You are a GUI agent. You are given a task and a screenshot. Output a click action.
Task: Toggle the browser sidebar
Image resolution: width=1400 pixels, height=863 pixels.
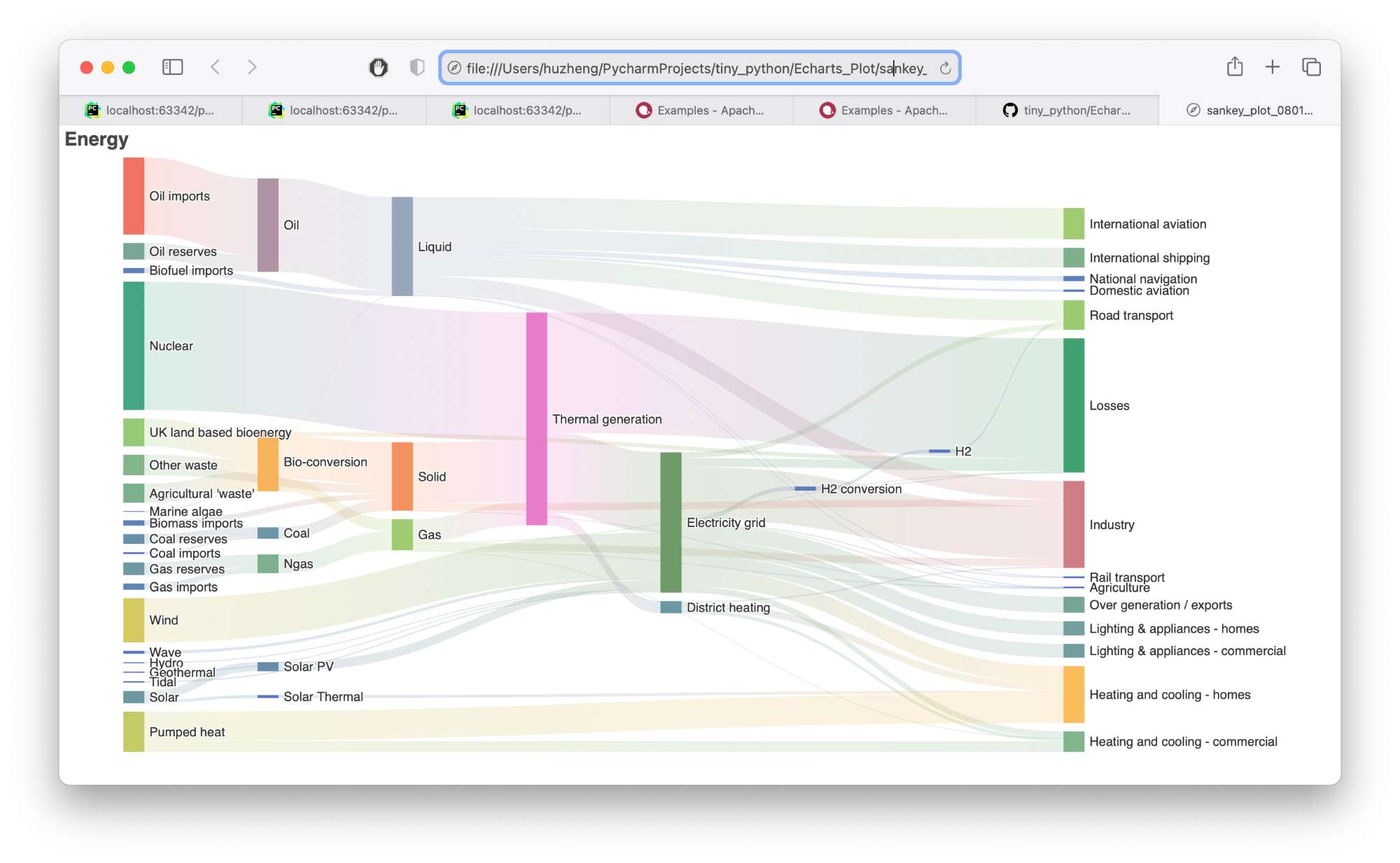click(x=172, y=67)
